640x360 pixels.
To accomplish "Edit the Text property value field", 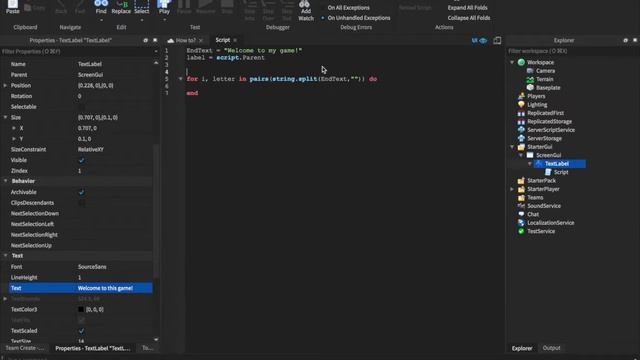I will (x=114, y=288).
